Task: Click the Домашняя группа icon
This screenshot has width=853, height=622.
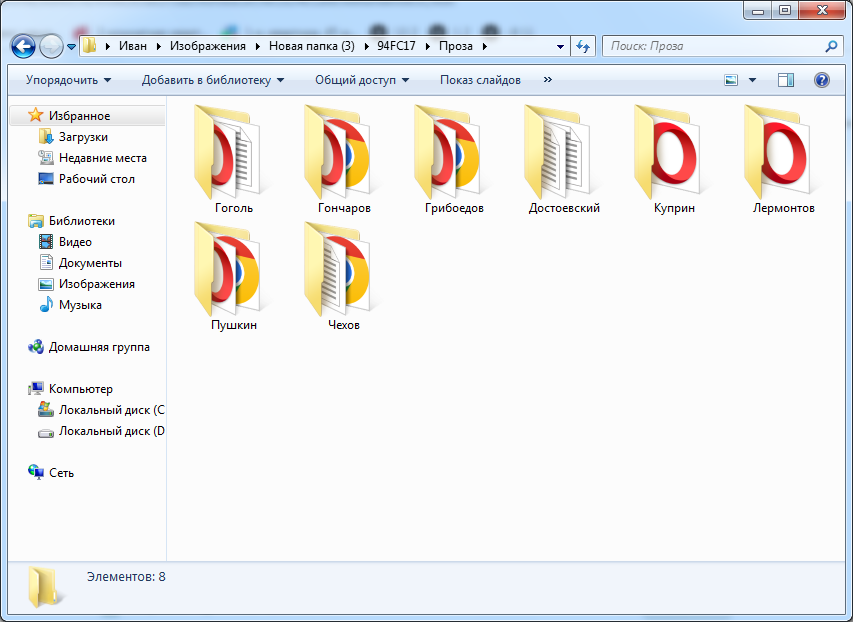Action: (36, 347)
